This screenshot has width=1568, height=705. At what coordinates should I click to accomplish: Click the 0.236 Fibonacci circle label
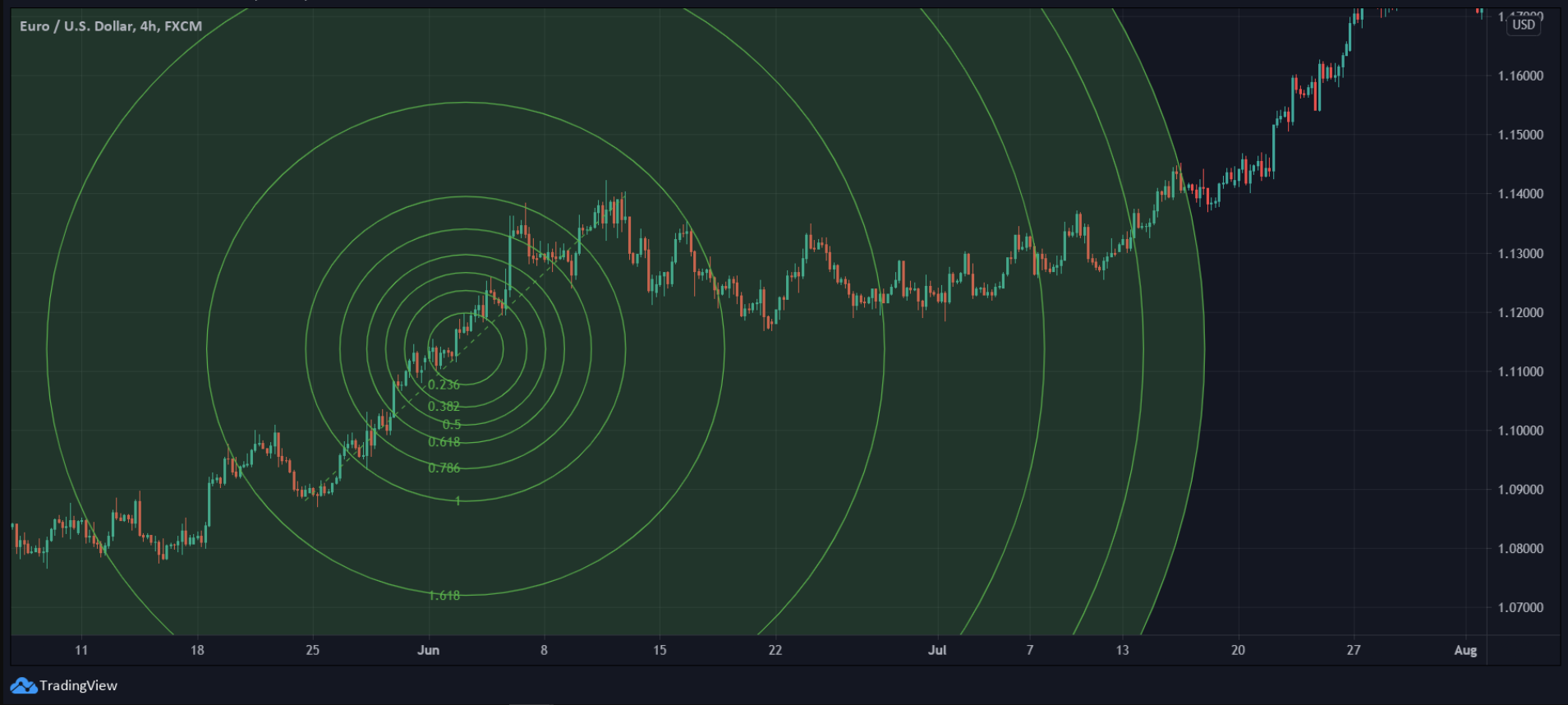(444, 385)
